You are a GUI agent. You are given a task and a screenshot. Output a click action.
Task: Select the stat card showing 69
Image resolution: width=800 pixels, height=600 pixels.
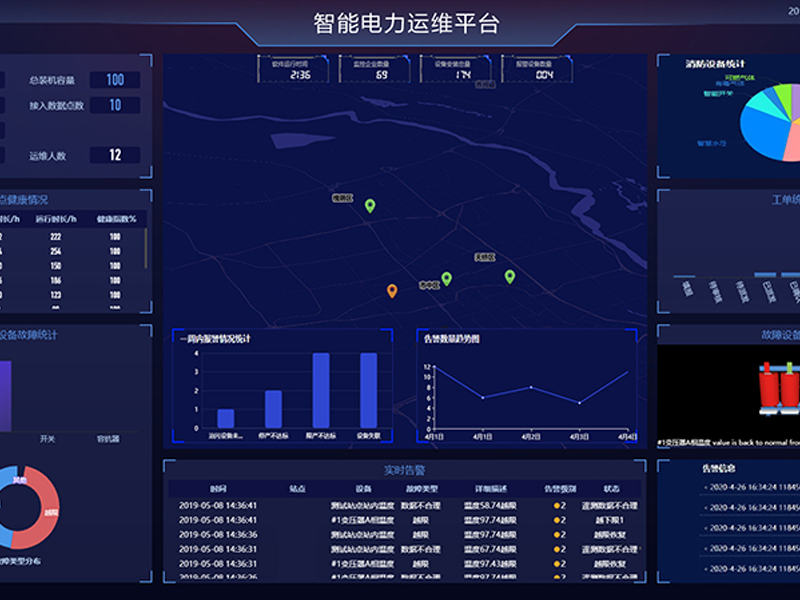374,69
